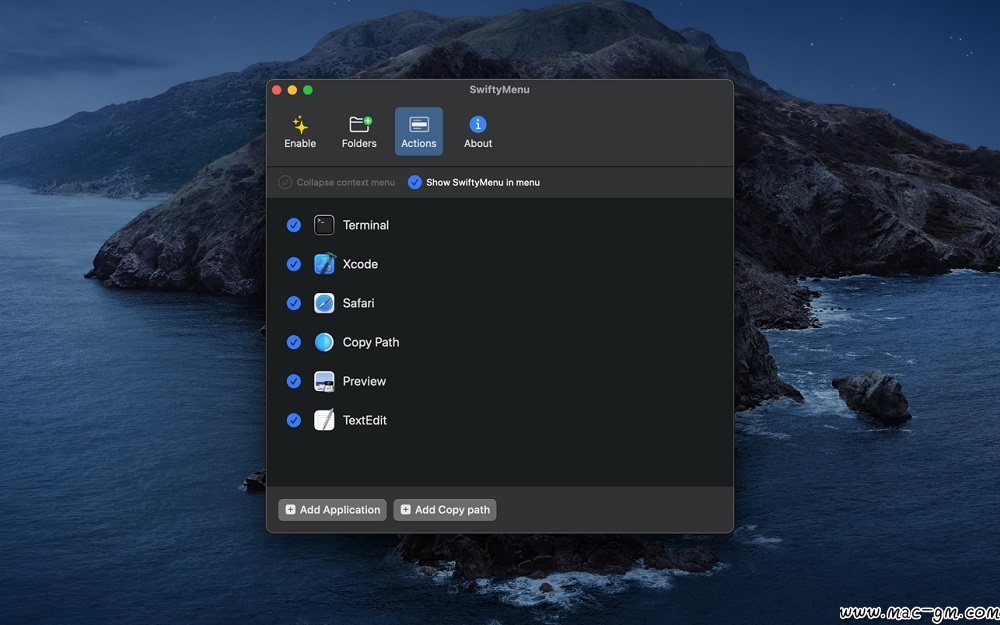The height and width of the screenshot is (625, 1000).
Task: Toggle Collapse context menu checkbox
Action: tap(285, 182)
